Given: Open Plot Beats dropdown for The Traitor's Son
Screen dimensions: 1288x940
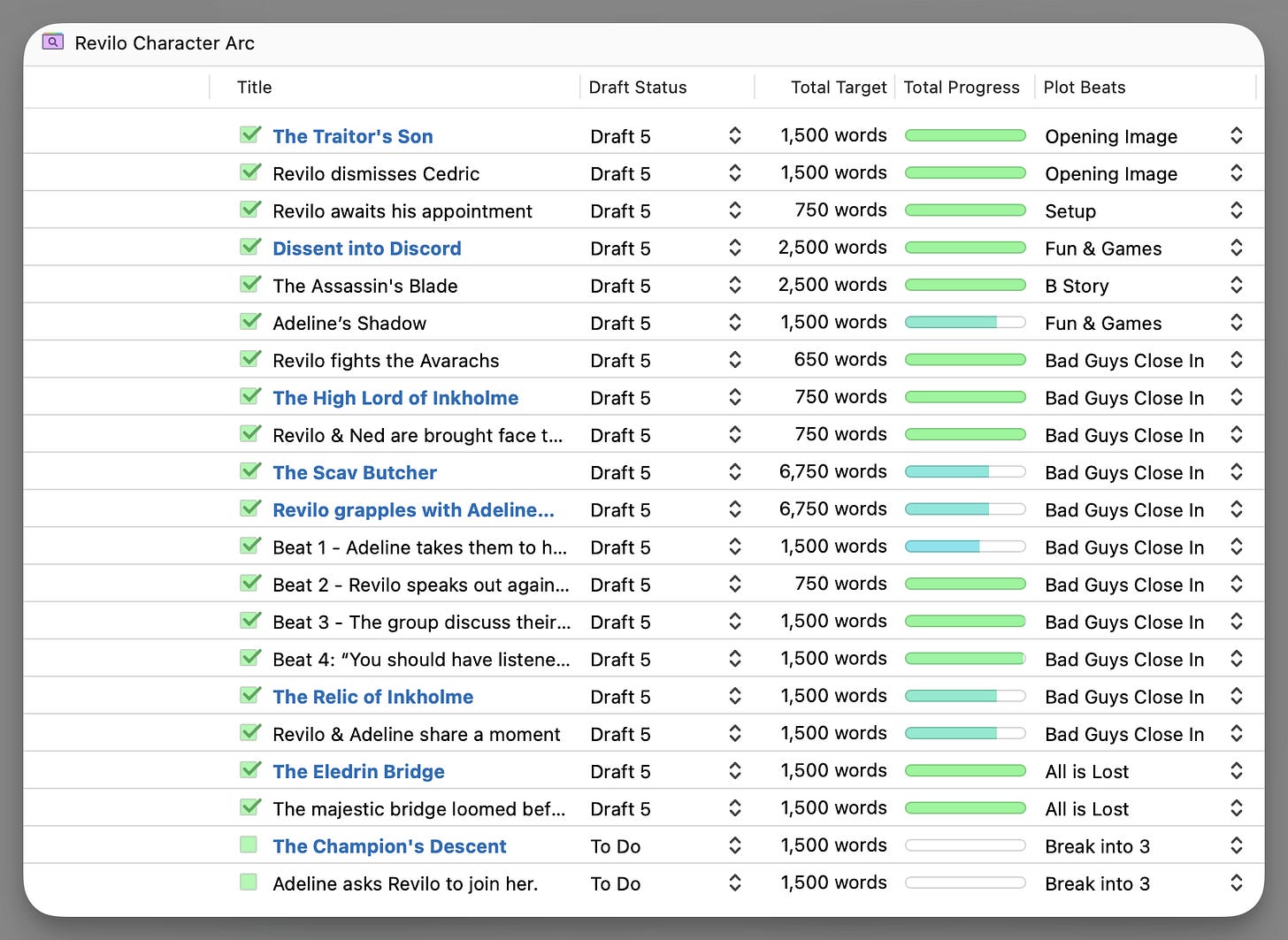Looking at the screenshot, I should (1236, 136).
